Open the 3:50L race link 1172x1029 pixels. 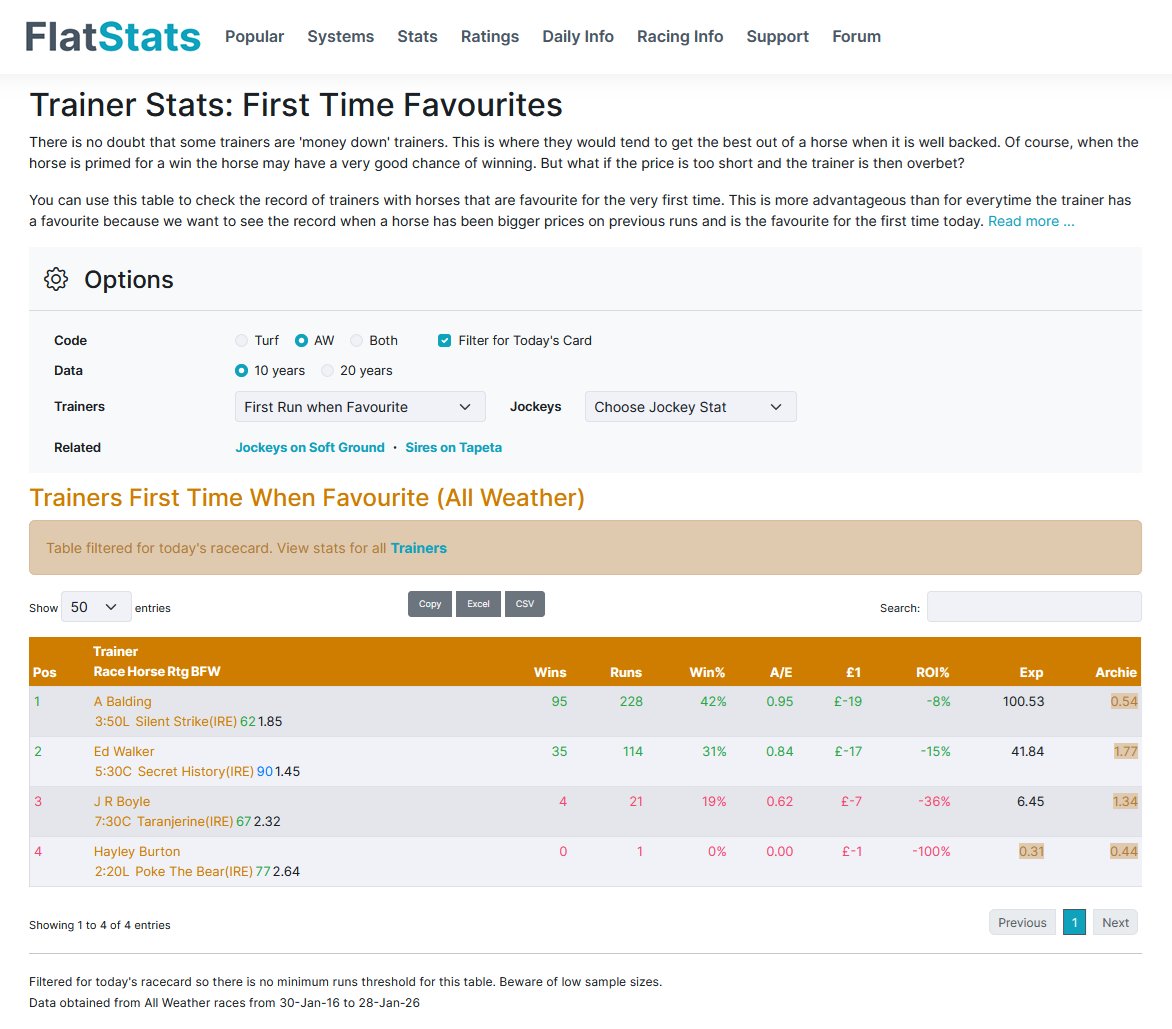[112, 722]
